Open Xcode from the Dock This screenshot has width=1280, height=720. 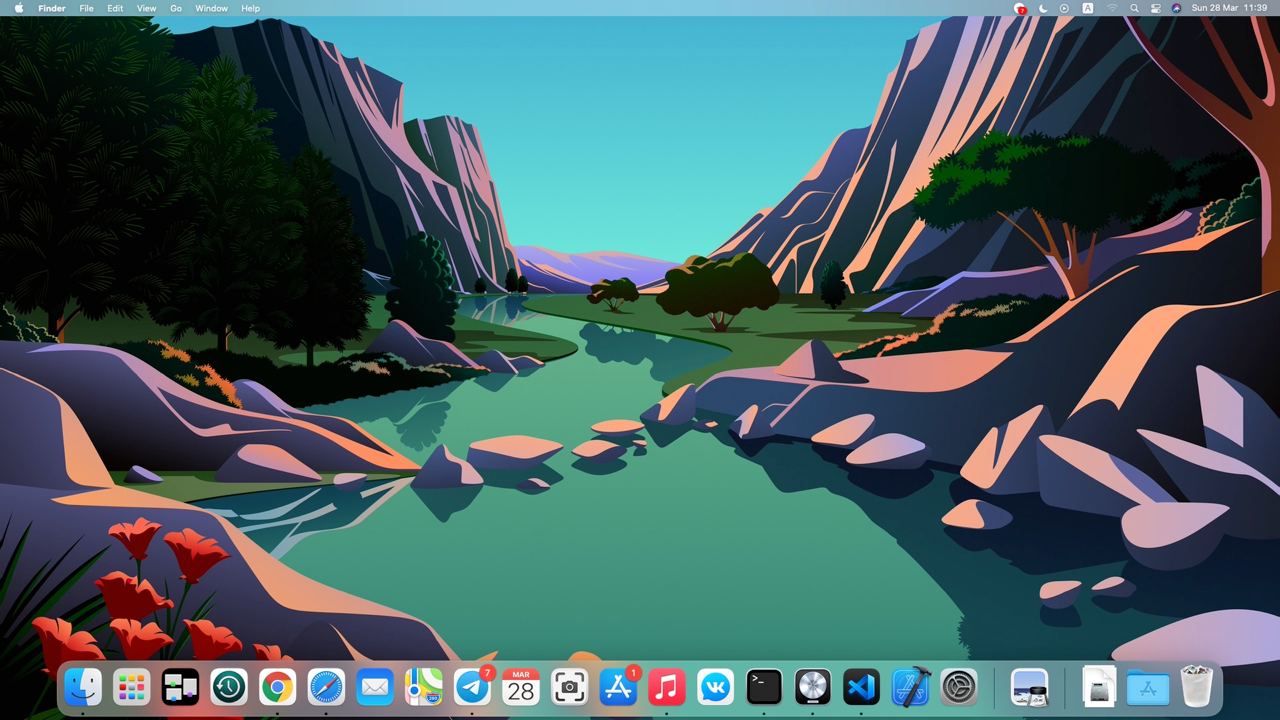tap(910, 687)
